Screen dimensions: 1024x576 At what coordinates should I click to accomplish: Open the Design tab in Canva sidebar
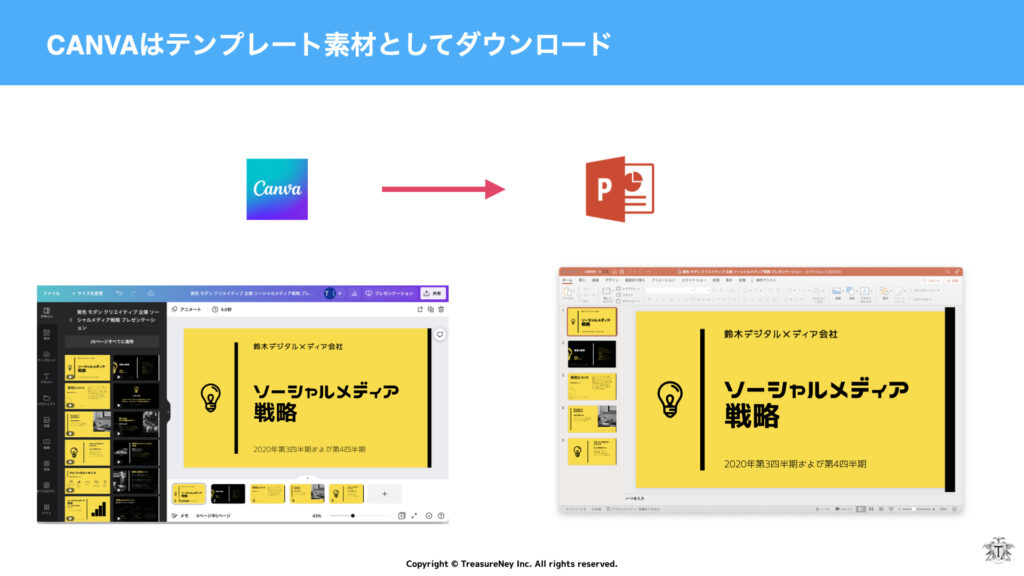(x=47, y=313)
